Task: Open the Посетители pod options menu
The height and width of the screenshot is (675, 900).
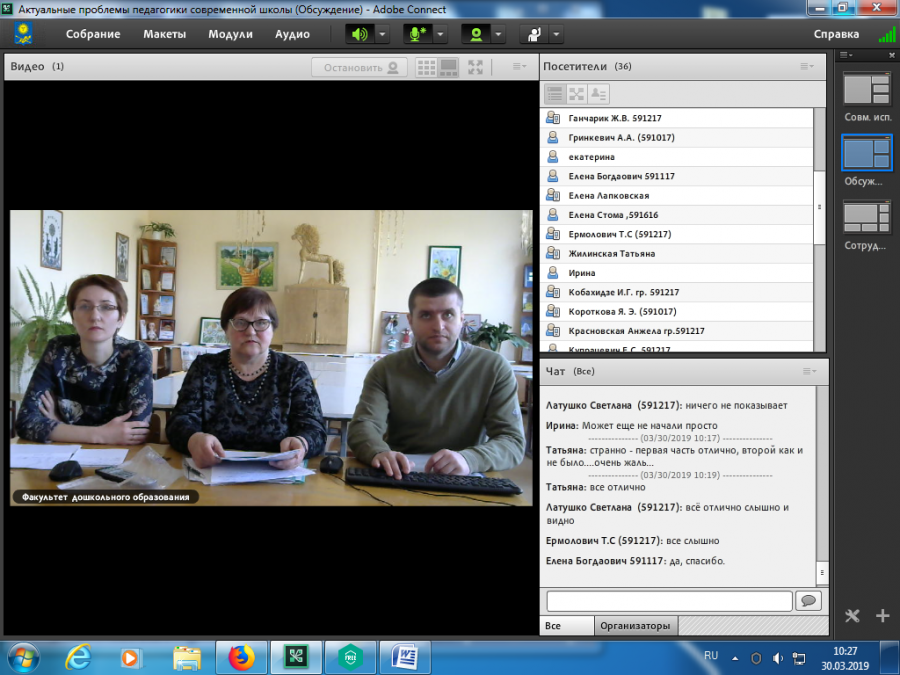Action: 806,67
